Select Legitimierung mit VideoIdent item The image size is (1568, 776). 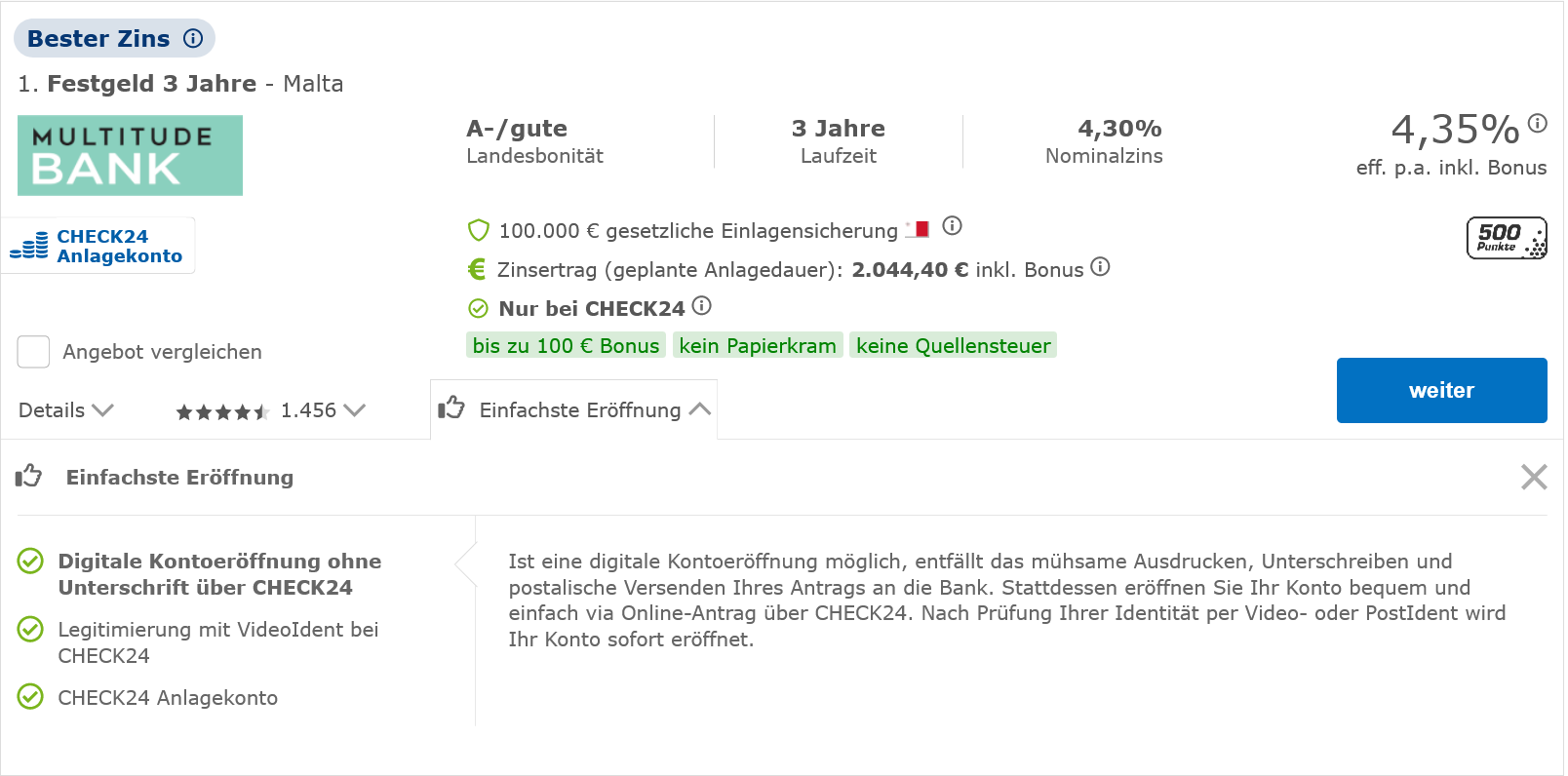216,642
